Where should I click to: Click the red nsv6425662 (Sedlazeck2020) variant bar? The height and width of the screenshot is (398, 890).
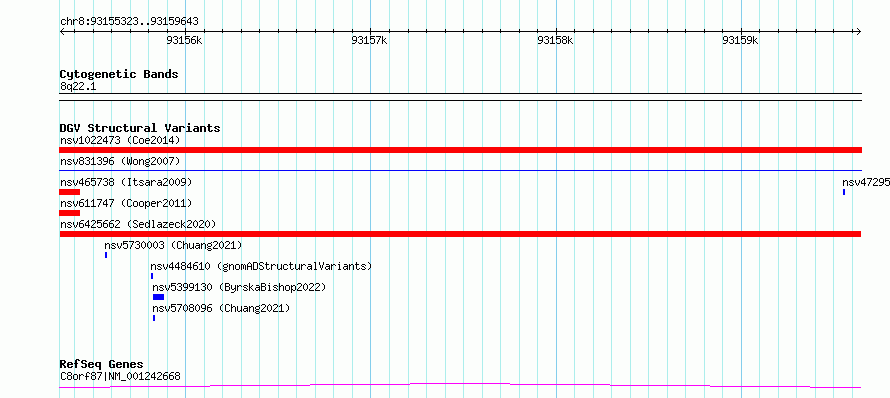click(460, 234)
